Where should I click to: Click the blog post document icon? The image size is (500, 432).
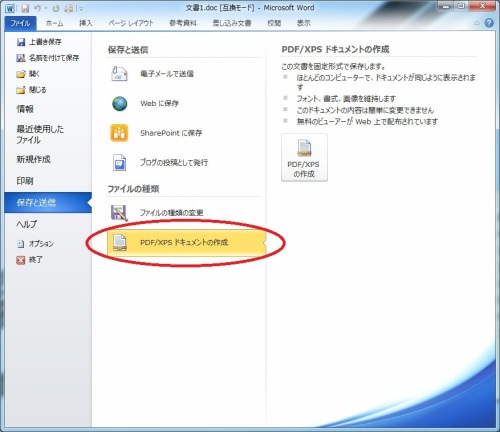[119, 163]
